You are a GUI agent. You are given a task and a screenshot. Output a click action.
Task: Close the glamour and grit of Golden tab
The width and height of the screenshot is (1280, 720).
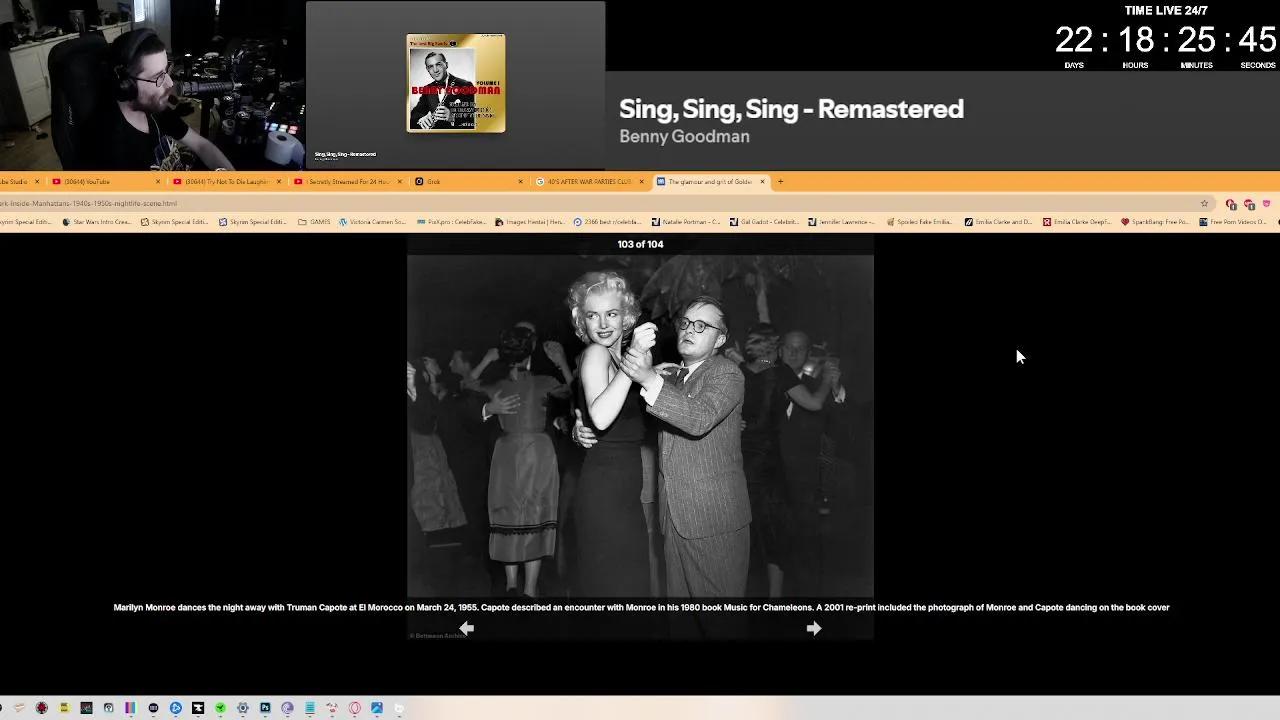pyautogui.click(x=762, y=181)
